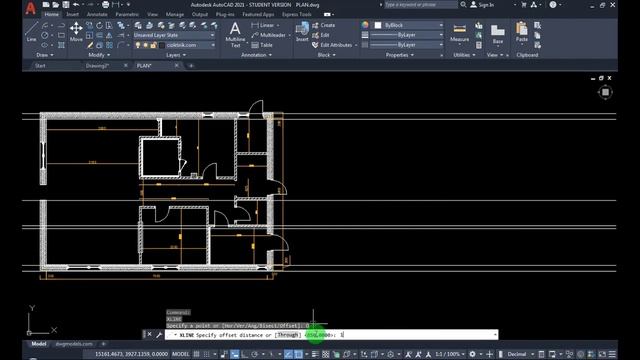Click the Plot (print) icon in quick access toolbar

(106, 4)
